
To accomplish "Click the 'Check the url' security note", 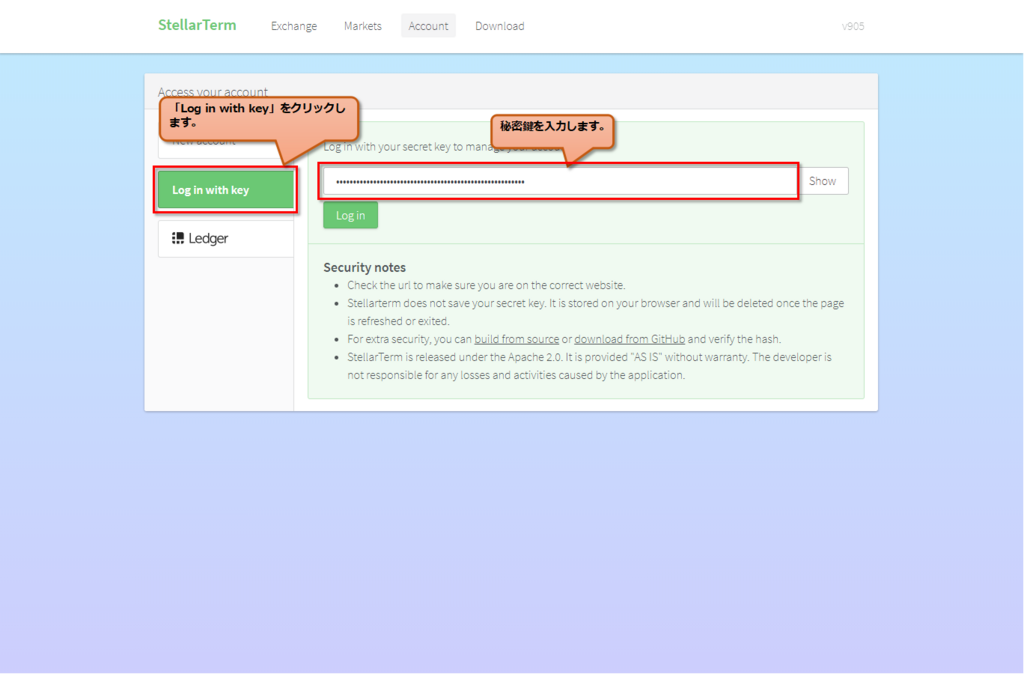I will [486, 285].
